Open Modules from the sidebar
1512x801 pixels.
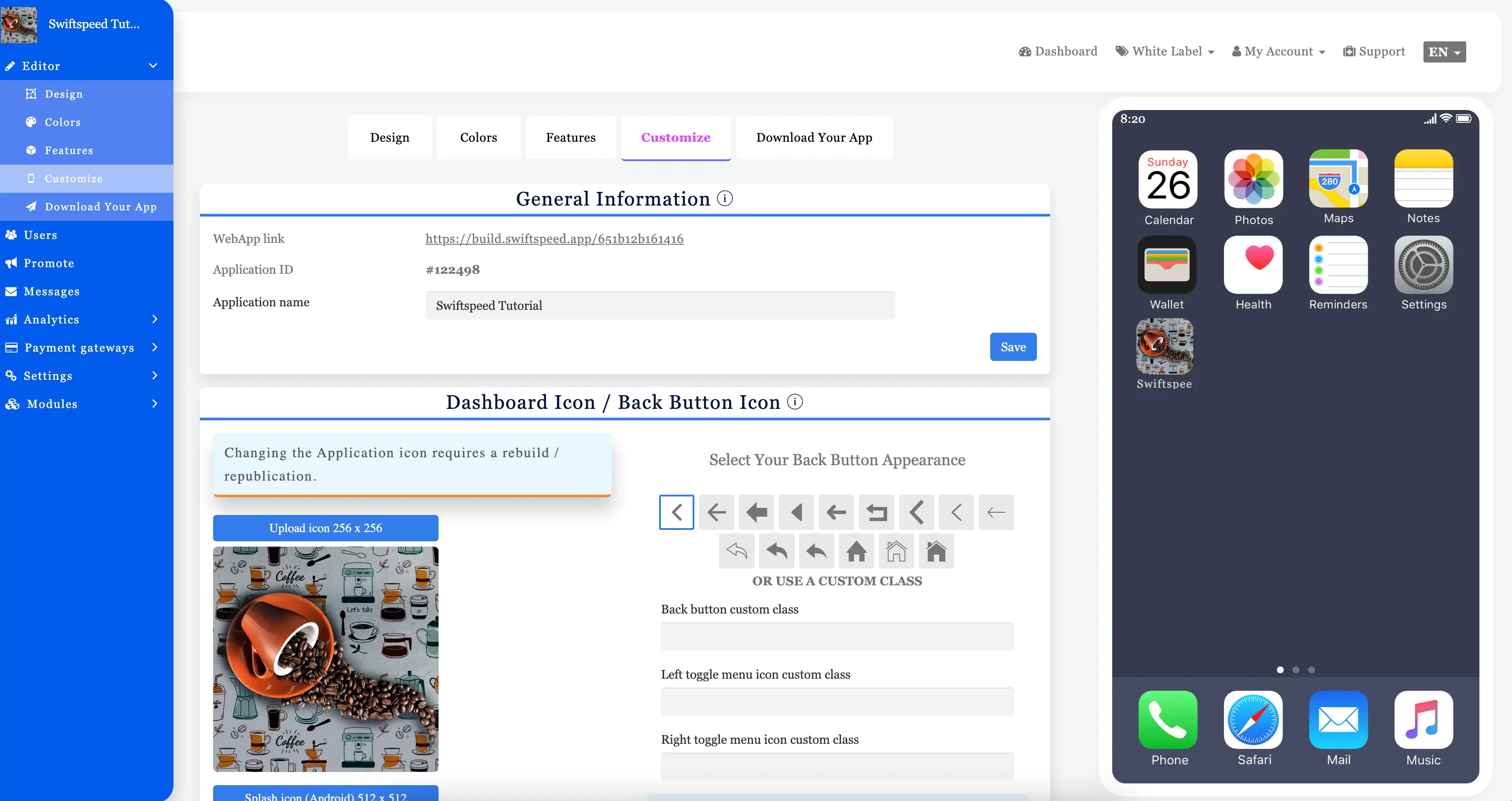(52, 404)
